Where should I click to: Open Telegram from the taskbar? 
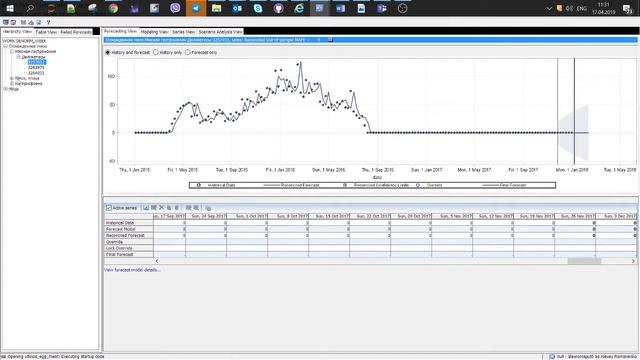[x=196, y=8]
